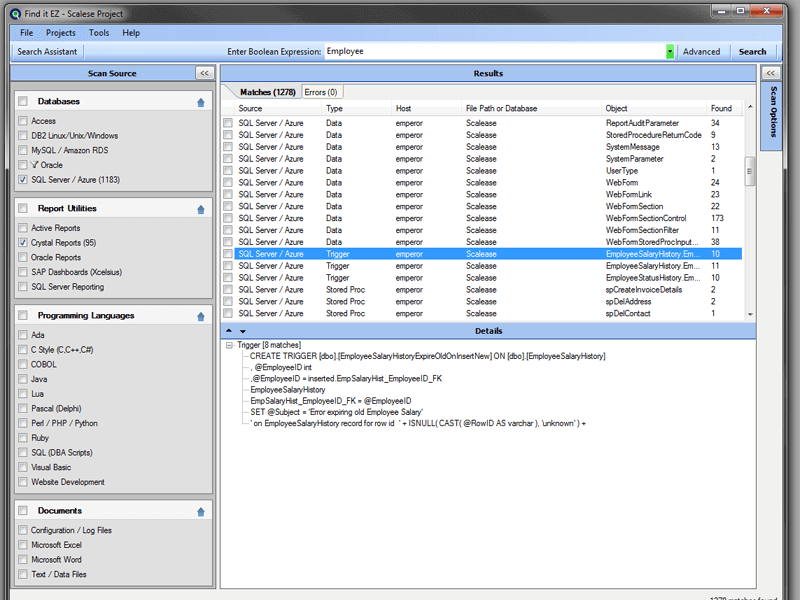800x600 pixels.
Task: Click the blue arrow icon beside Report Utilities
Action: coord(201,210)
